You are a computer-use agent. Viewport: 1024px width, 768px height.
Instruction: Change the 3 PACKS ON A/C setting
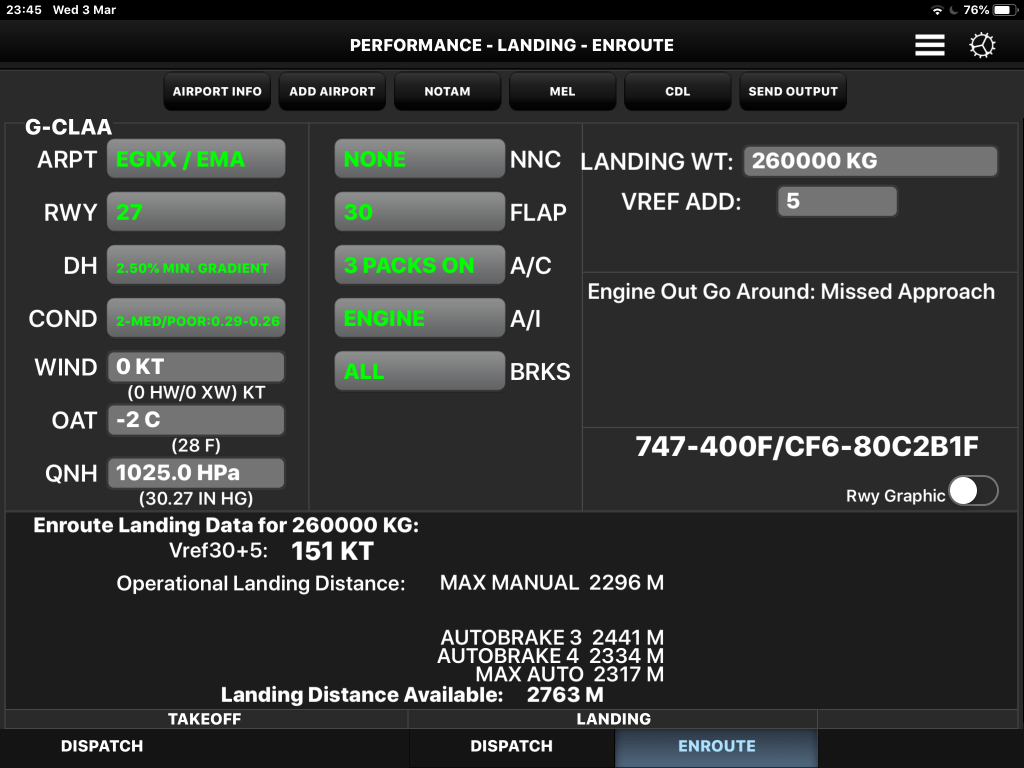(x=419, y=266)
